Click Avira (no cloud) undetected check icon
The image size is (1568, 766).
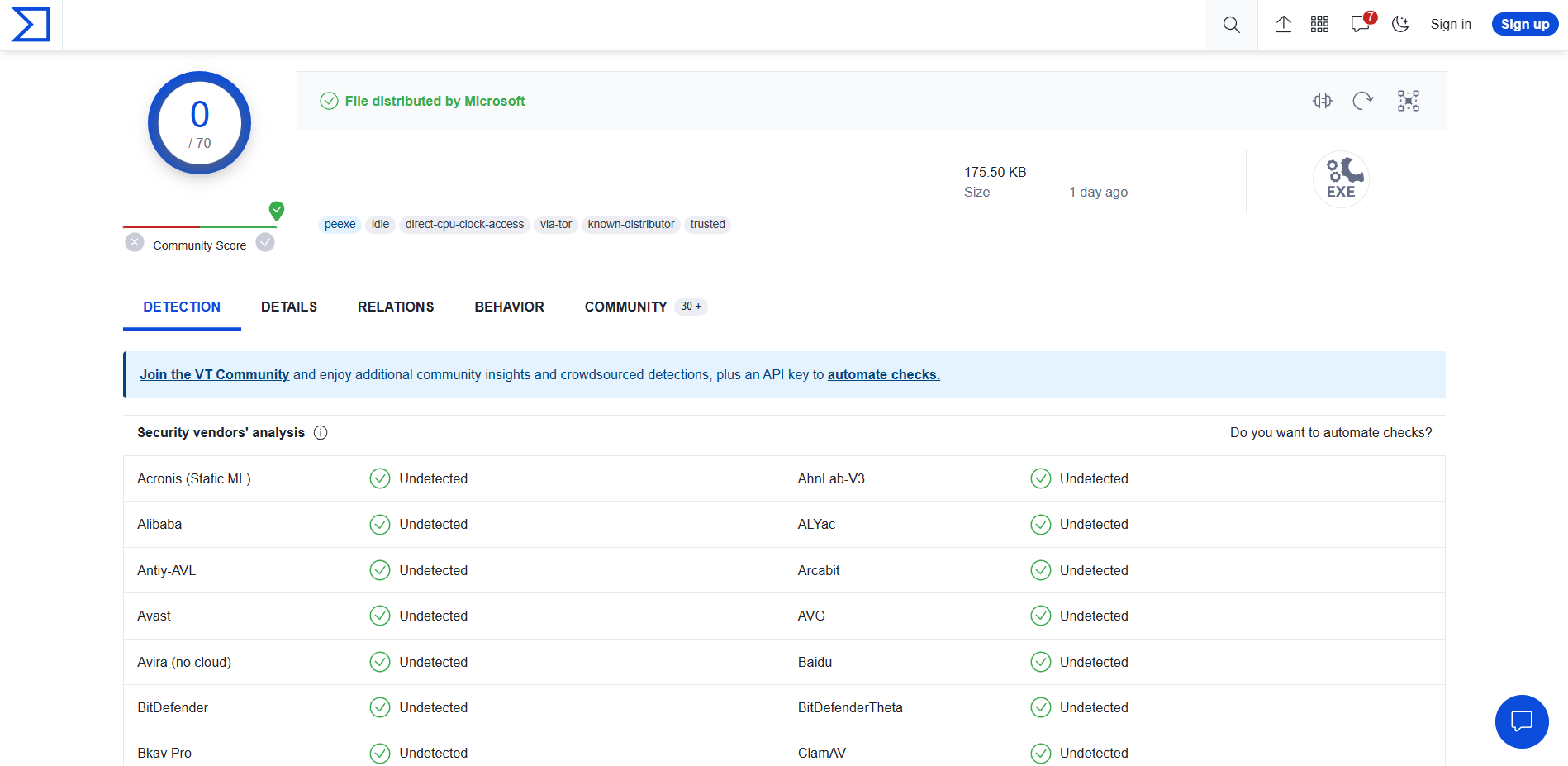(x=380, y=662)
